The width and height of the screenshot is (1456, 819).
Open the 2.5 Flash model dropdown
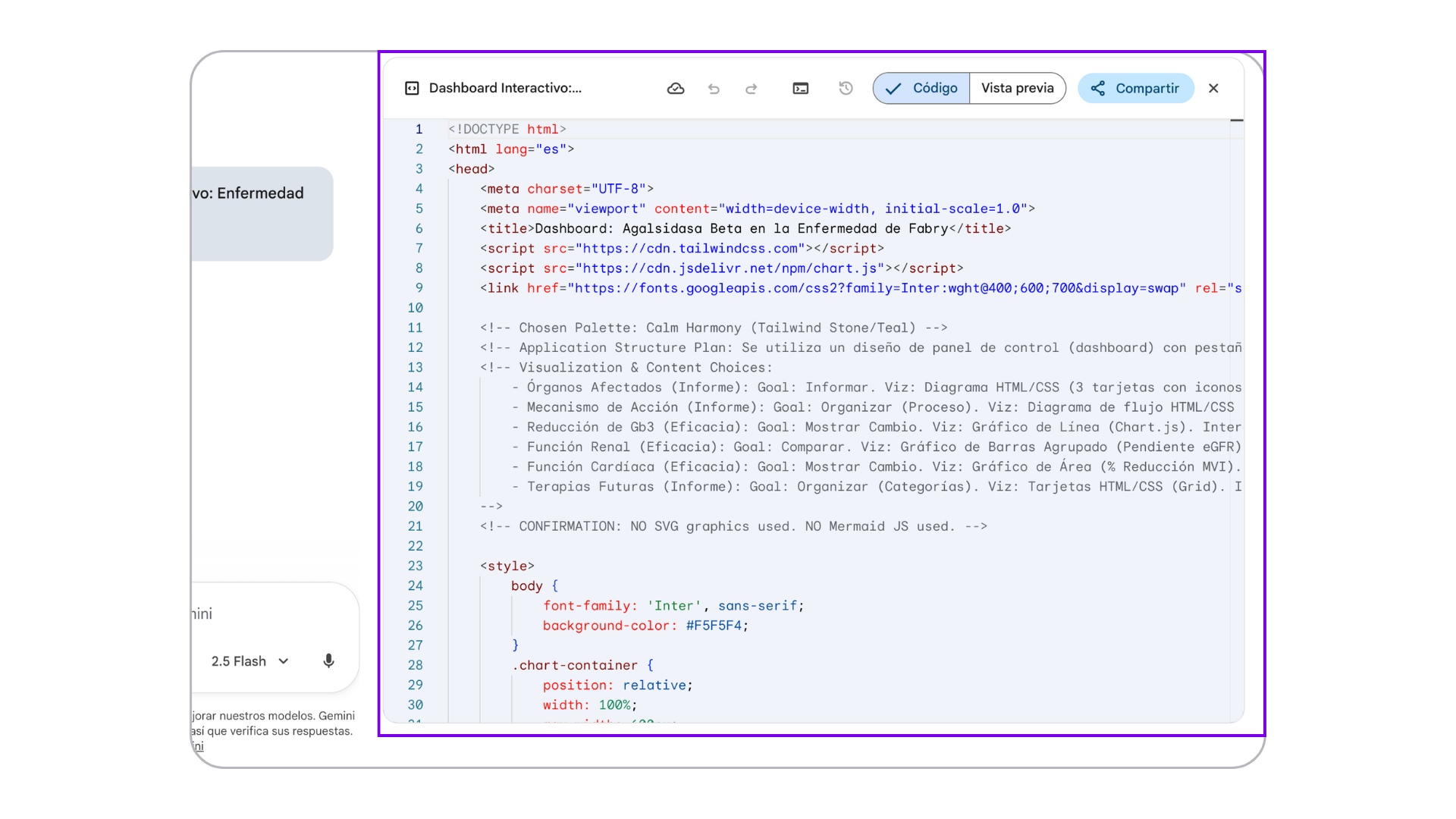250,661
